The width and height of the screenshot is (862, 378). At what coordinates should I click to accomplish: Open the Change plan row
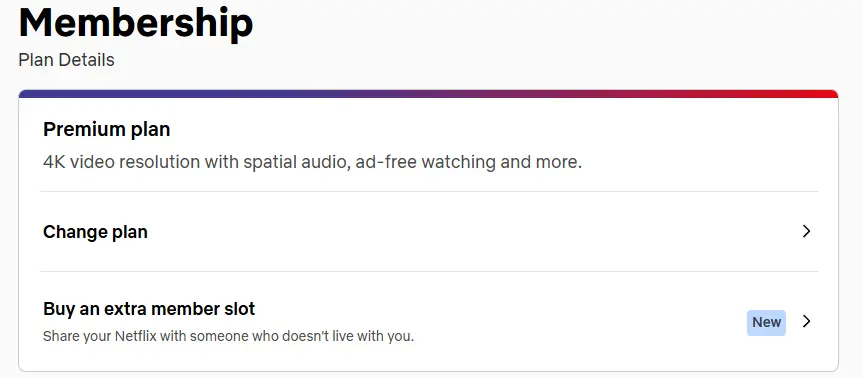coord(429,232)
